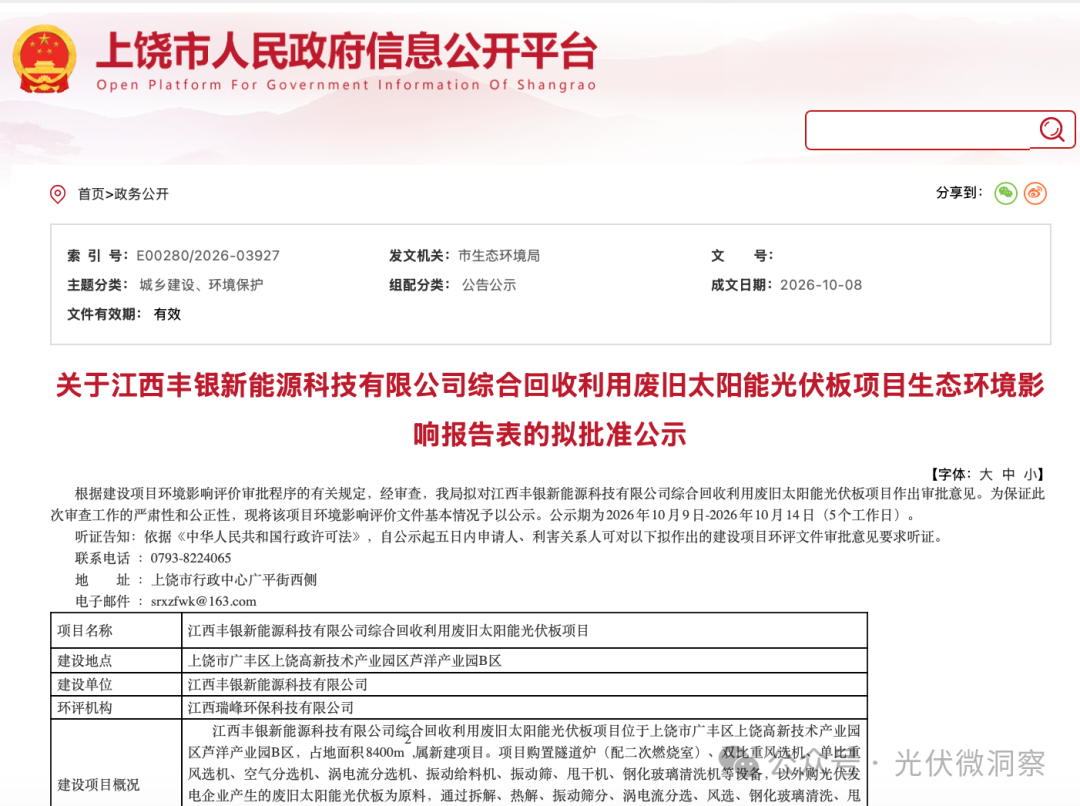Viewport: 1080px width, 806px height.
Task: Focus the site search input field
Action: tap(920, 130)
